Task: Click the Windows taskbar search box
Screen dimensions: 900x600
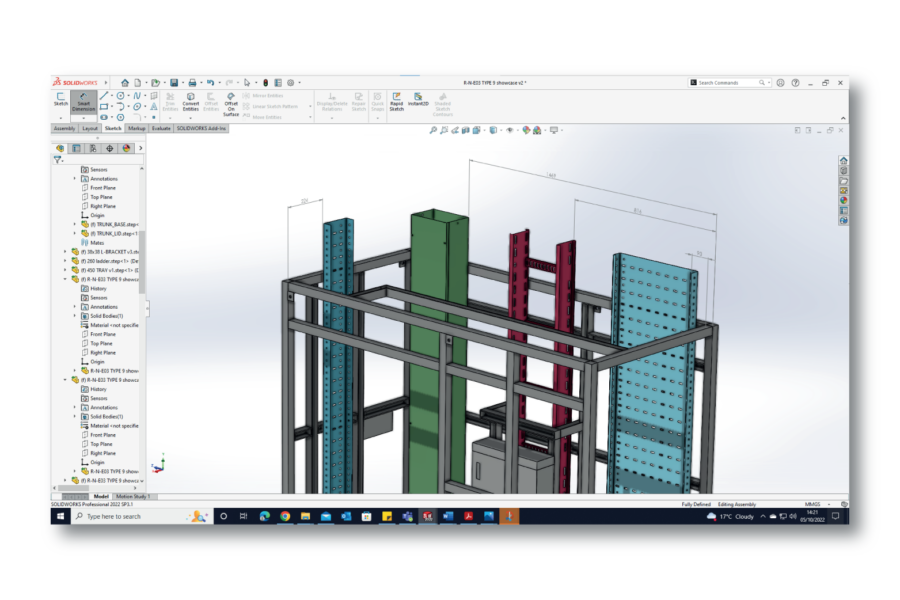Action: tap(141, 516)
